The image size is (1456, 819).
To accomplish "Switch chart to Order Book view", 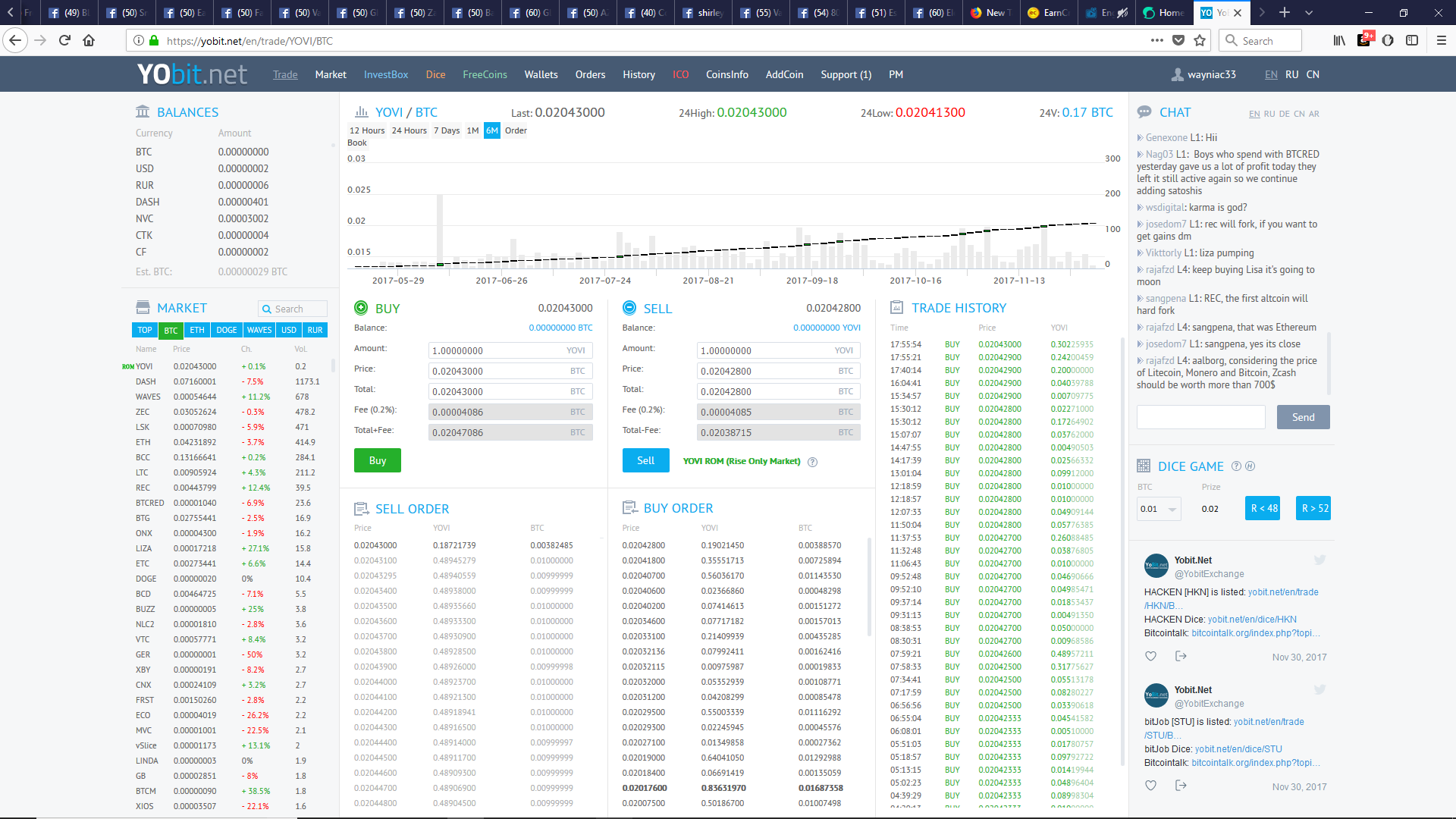I will click(x=516, y=130).
